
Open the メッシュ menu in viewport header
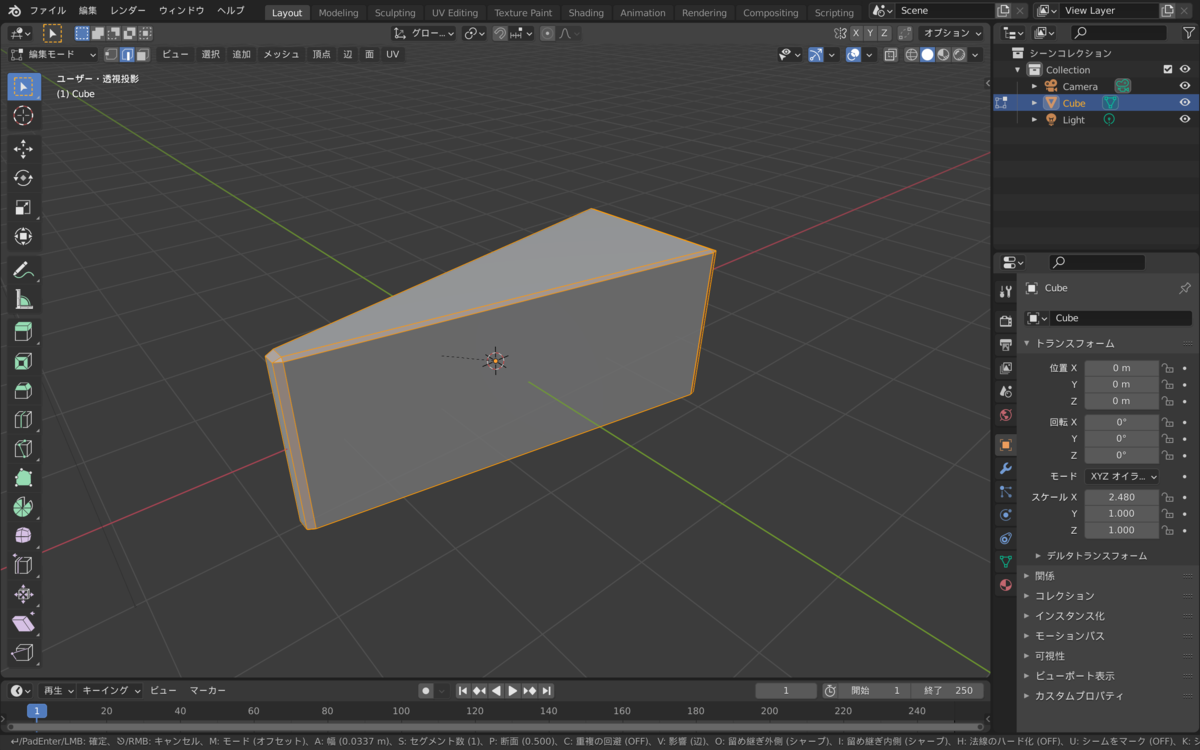(x=281, y=54)
